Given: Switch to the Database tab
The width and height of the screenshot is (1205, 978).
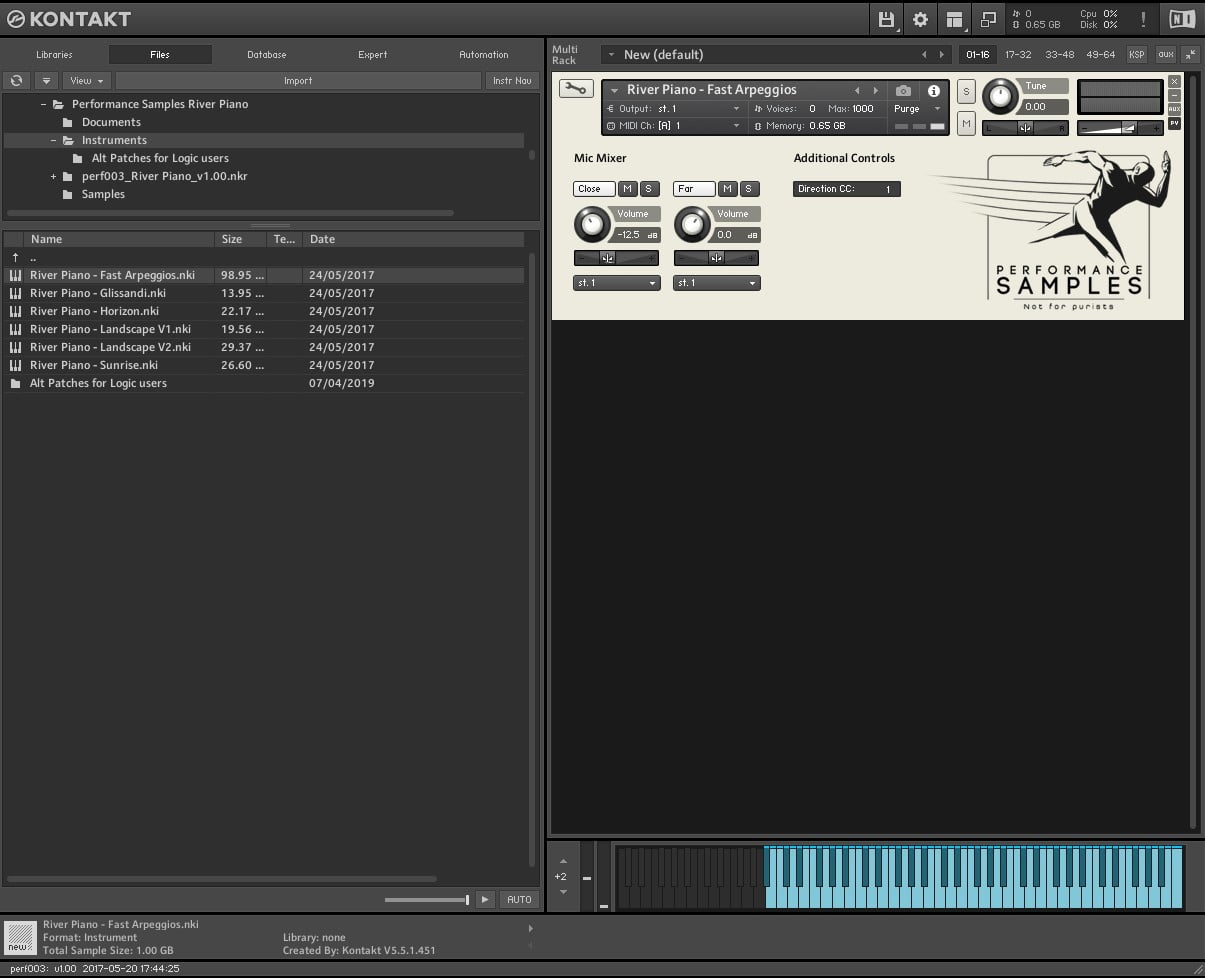Looking at the screenshot, I should 267,54.
